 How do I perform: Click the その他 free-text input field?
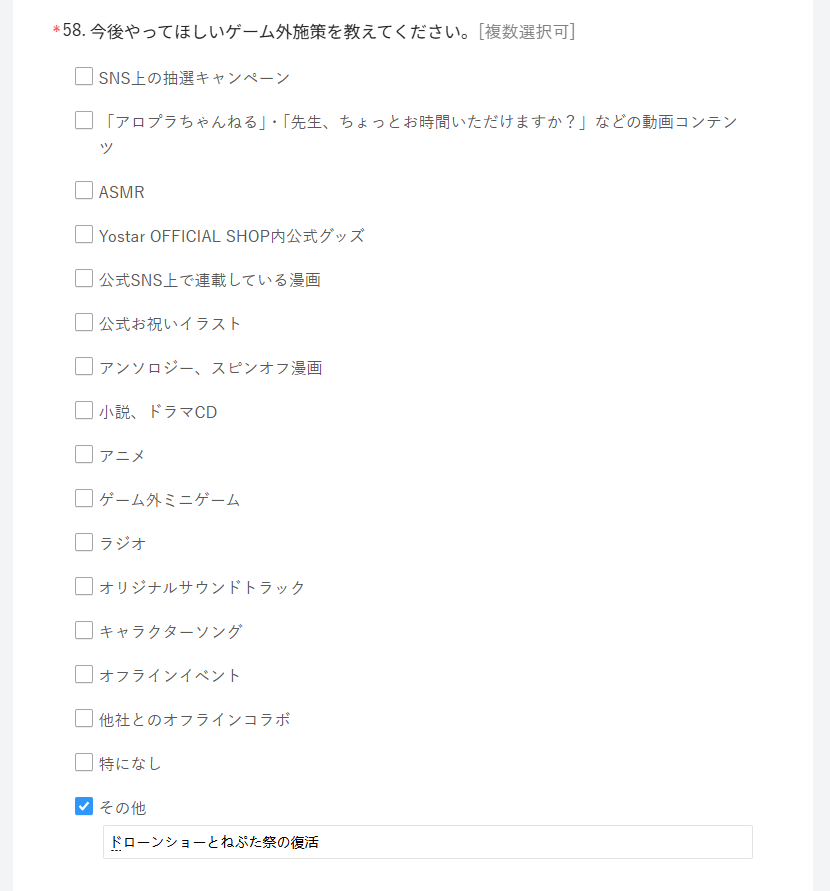pos(500,842)
